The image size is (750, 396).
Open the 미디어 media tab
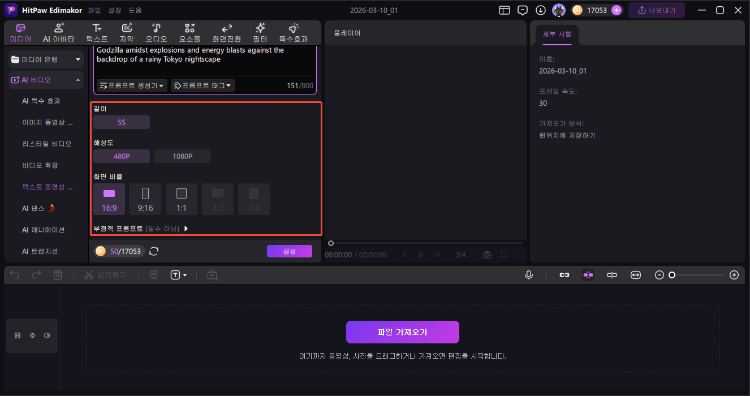21,33
